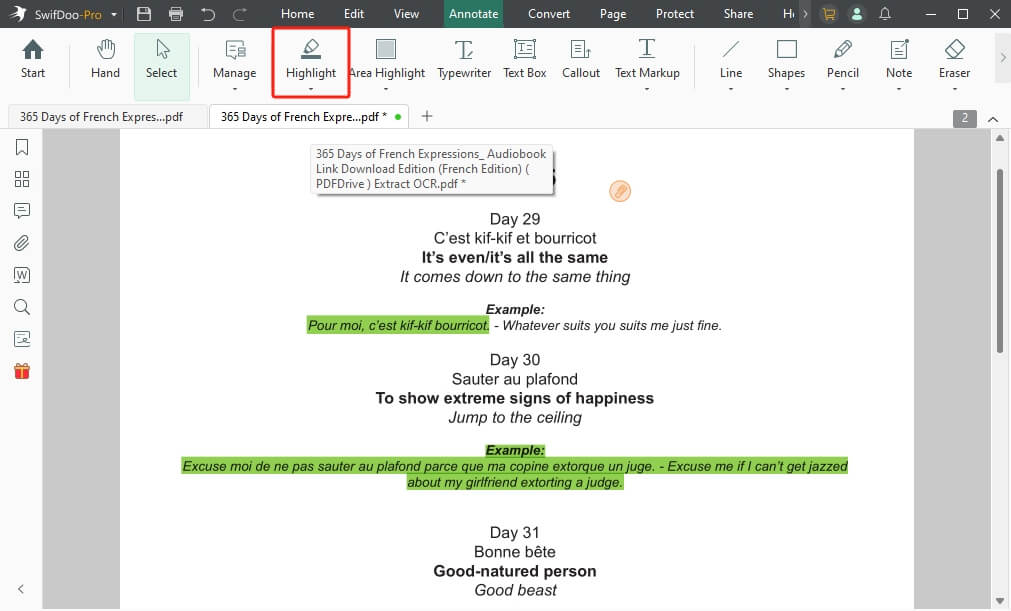Image resolution: width=1011 pixels, height=611 pixels.
Task: Expand the Text Markup dropdown arrow
Action: [x=647, y=89]
